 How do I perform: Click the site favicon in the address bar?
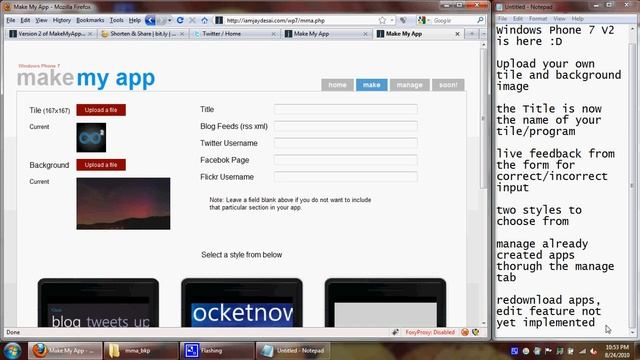(219, 20)
